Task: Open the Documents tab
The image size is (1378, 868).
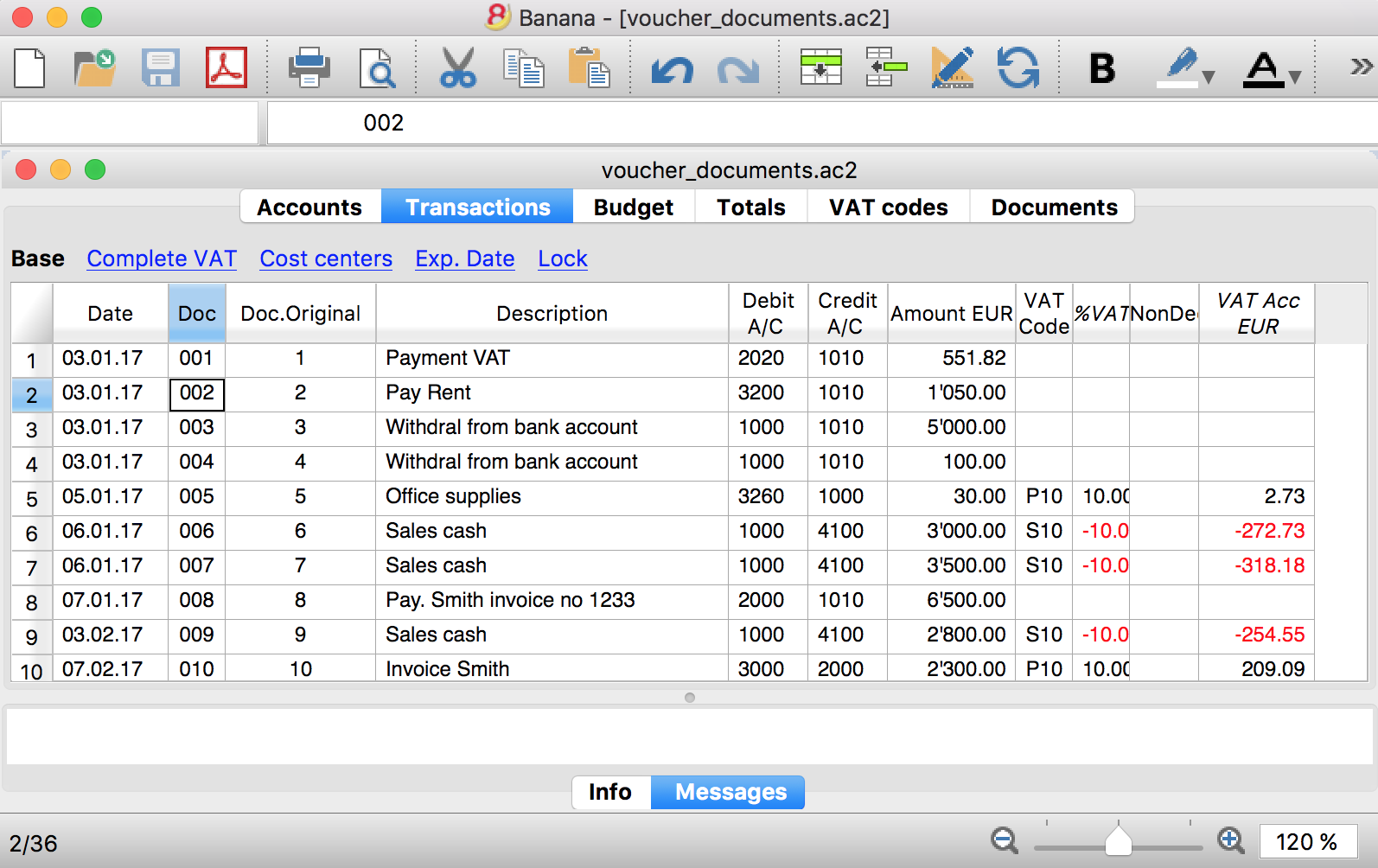Action: click(1054, 207)
